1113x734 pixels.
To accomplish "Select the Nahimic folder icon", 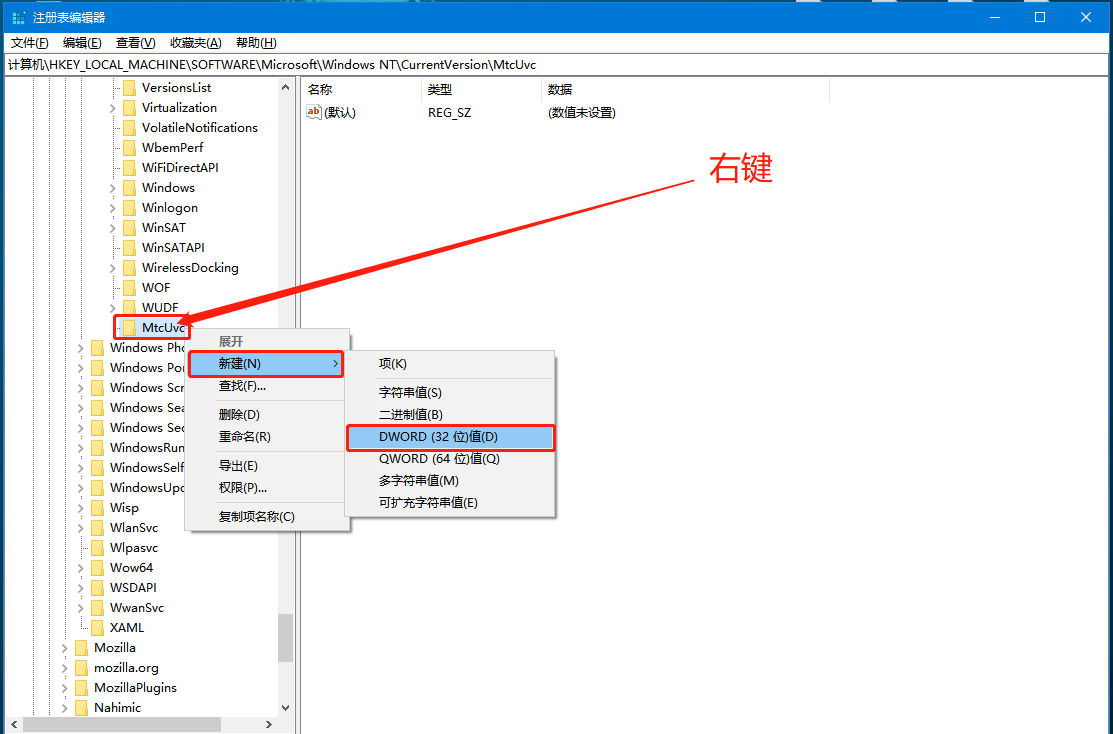I will pos(82,707).
